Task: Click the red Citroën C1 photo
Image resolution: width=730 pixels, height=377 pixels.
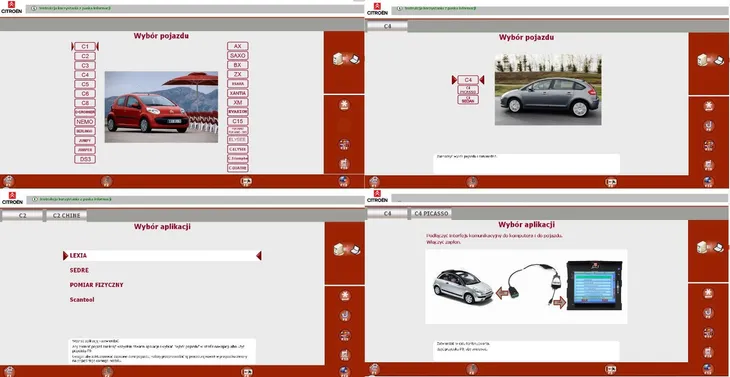Action: (161, 107)
